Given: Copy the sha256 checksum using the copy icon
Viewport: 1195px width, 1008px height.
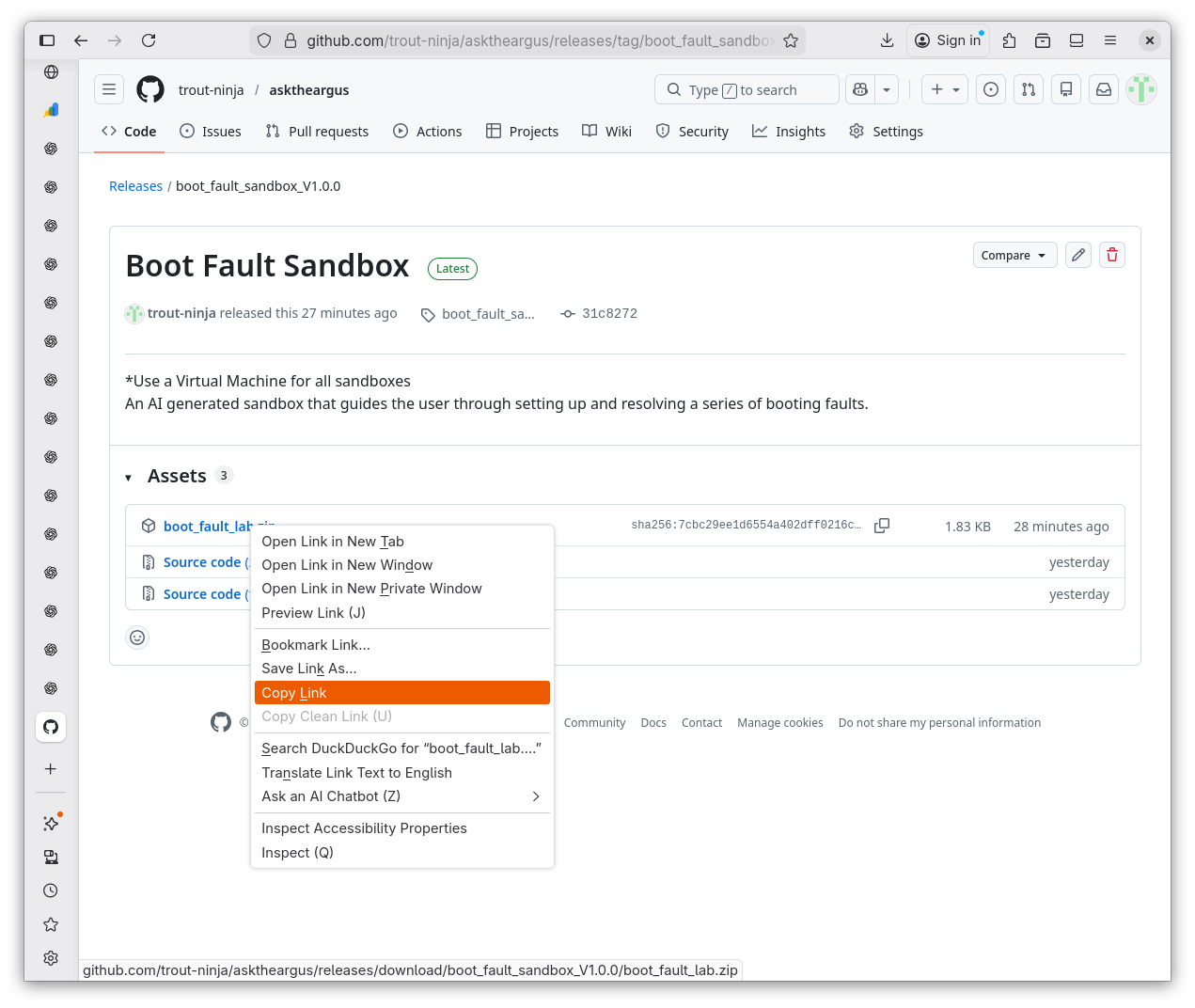Looking at the screenshot, I should [881, 526].
